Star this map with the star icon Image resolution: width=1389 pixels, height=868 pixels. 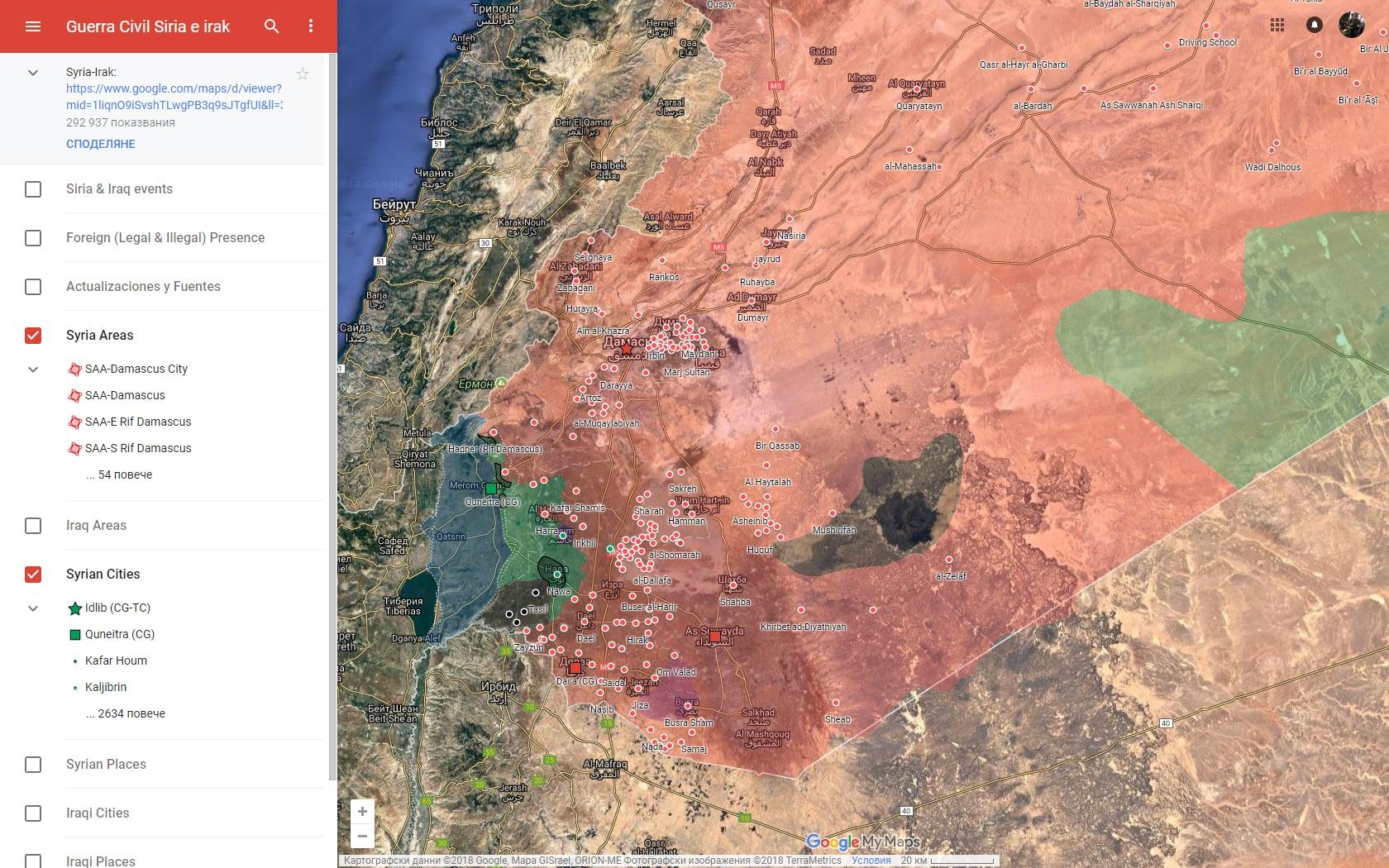(x=303, y=74)
